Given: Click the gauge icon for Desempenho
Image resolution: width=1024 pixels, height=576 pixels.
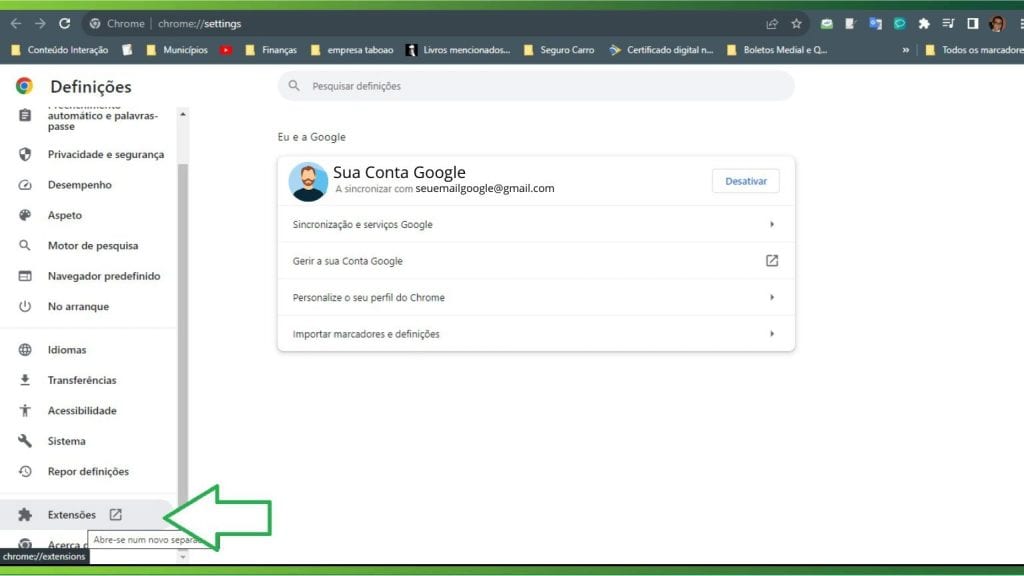Looking at the screenshot, I should pos(25,185).
